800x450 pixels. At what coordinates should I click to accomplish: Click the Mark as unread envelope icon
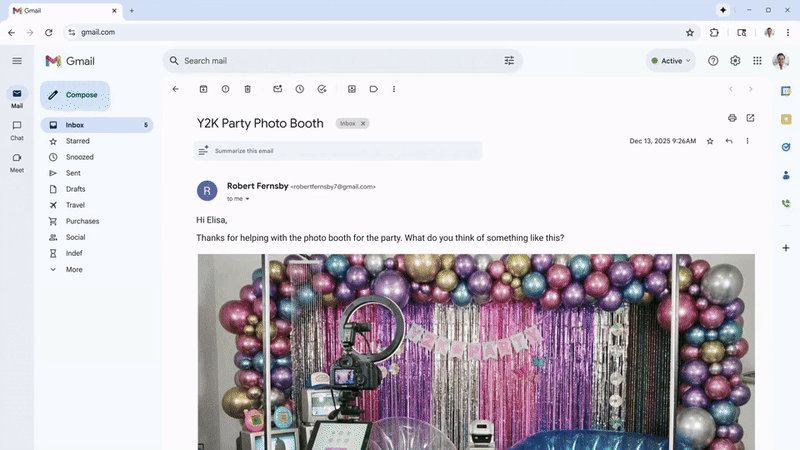[x=277, y=89]
